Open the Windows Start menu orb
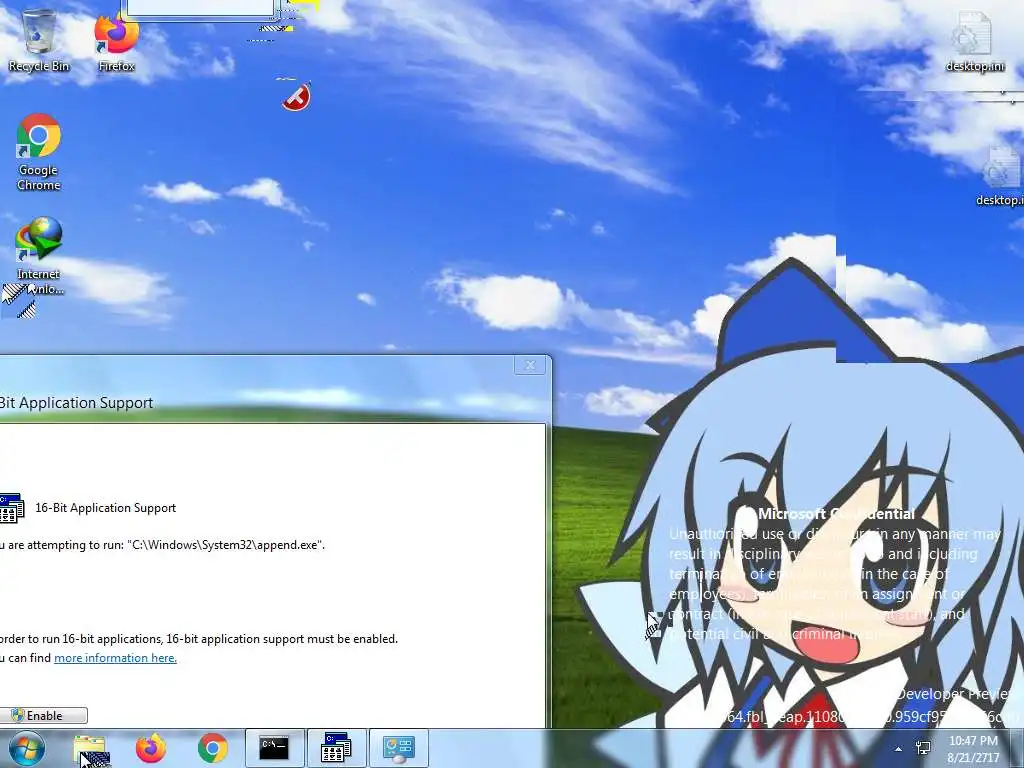The height and width of the screenshot is (768, 1024). coord(26,748)
